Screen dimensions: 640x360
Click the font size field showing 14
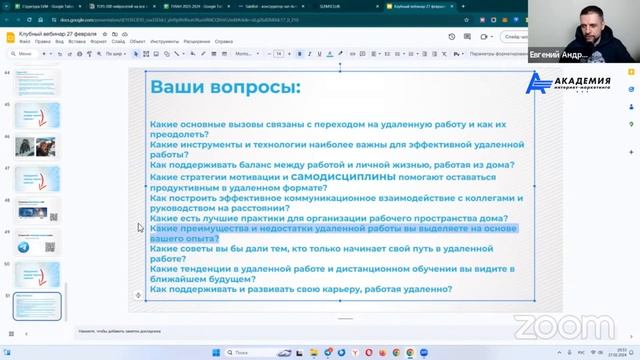(x=279, y=54)
